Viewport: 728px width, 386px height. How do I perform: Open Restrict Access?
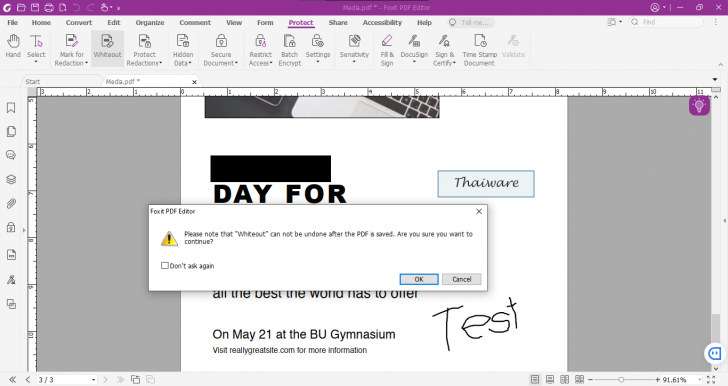tap(260, 50)
